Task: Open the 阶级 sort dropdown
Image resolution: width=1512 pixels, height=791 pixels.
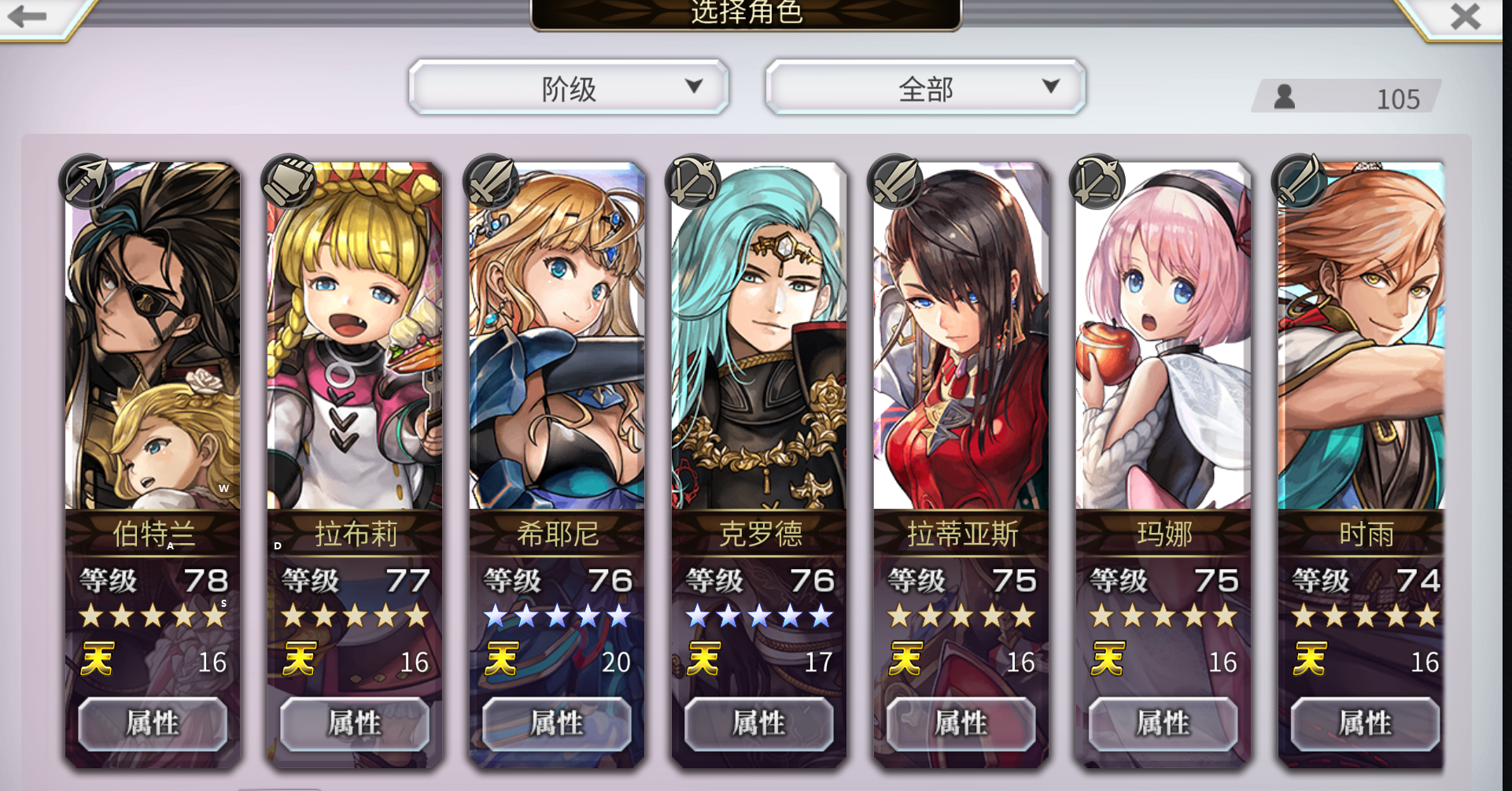Action: [x=569, y=87]
